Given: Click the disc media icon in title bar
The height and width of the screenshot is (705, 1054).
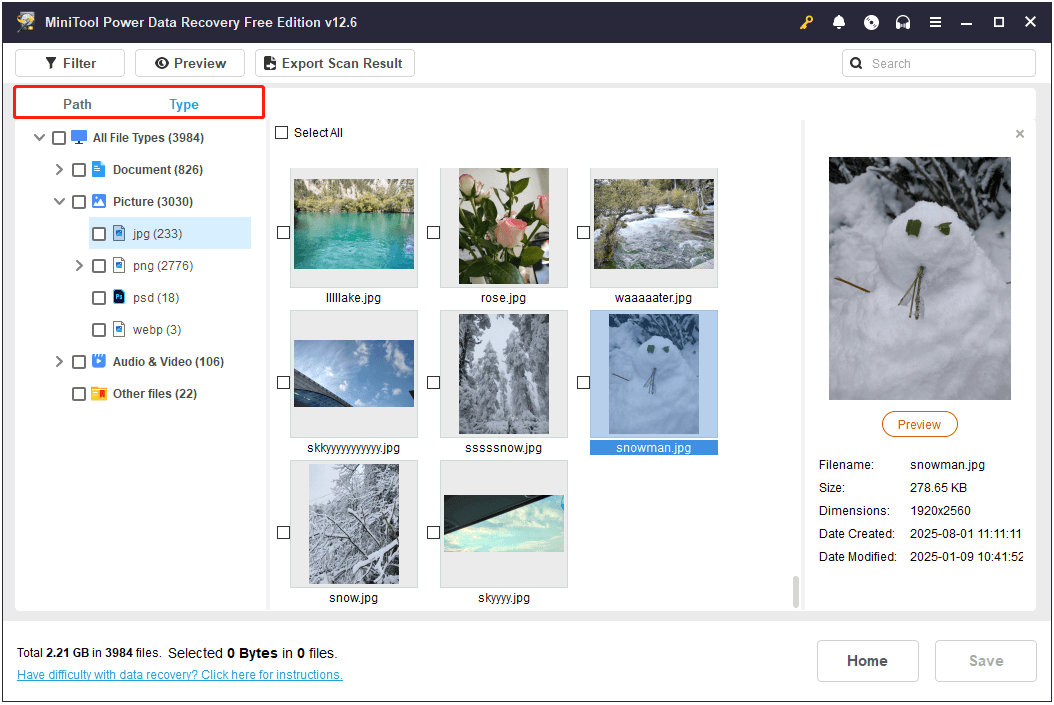Looking at the screenshot, I should [871, 22].
